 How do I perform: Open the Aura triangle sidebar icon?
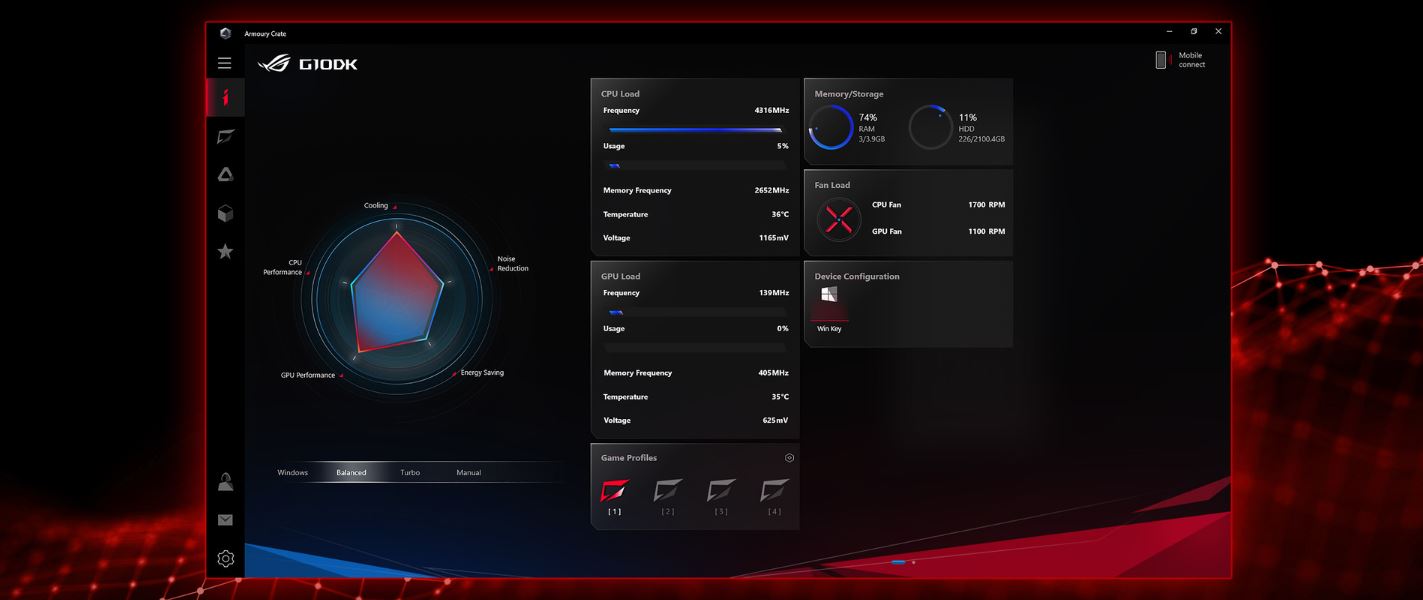(x=226, y=175)
